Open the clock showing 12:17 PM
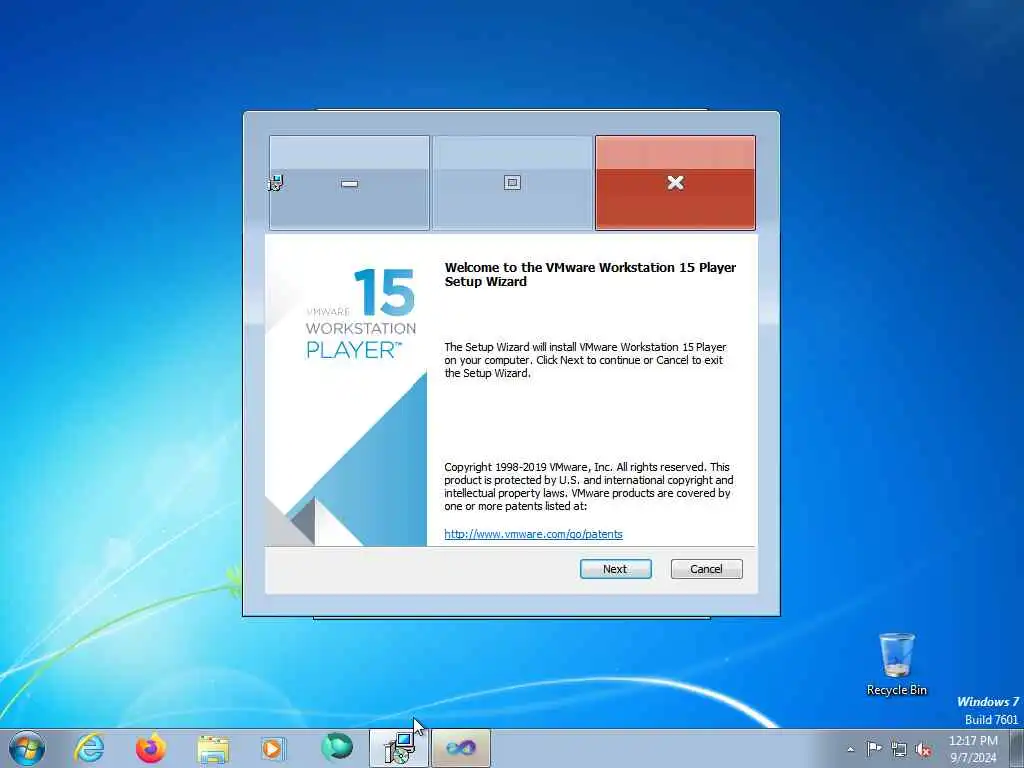 tap(973, 749)
